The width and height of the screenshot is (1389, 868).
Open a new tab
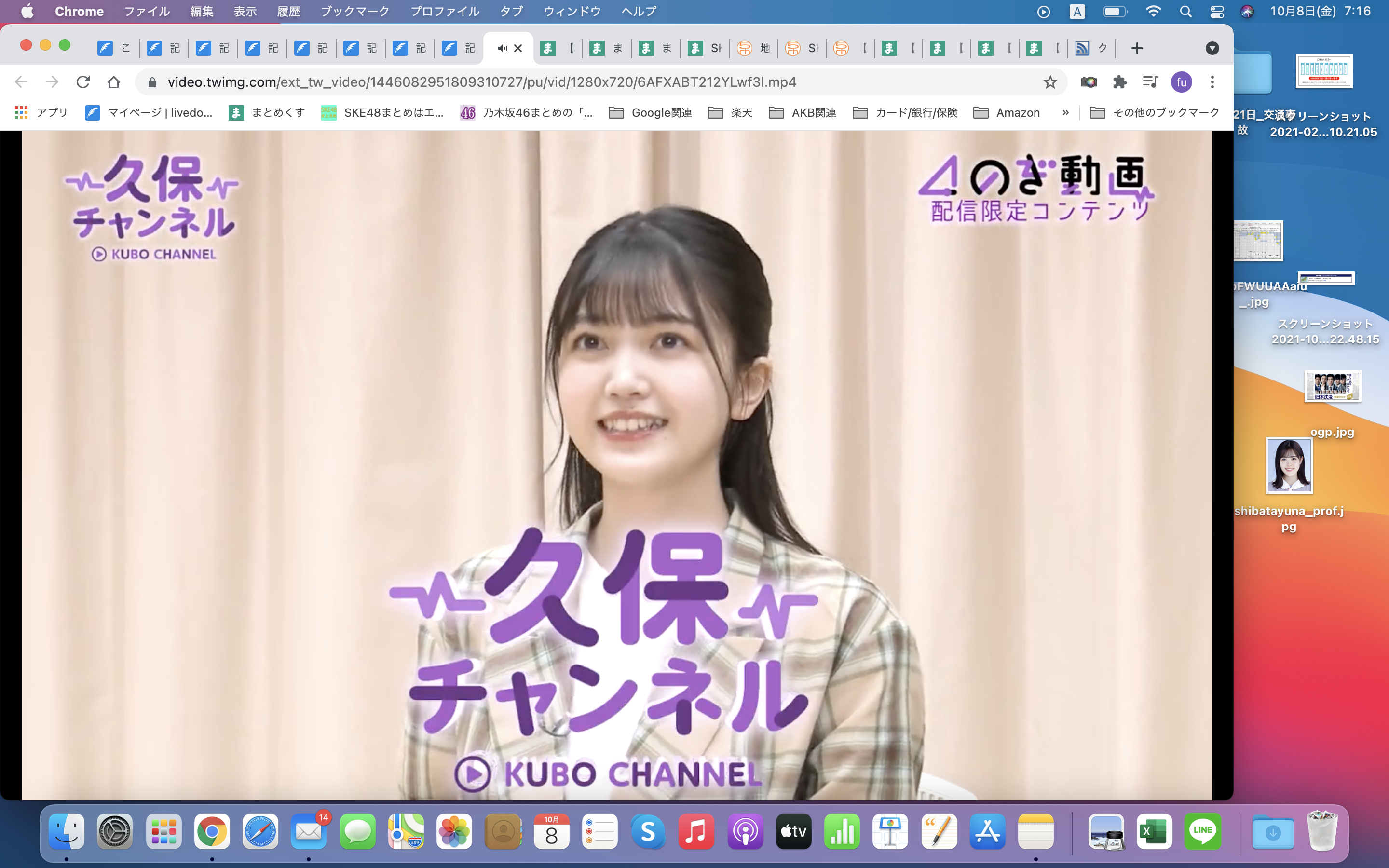[x=1137, y=48]
